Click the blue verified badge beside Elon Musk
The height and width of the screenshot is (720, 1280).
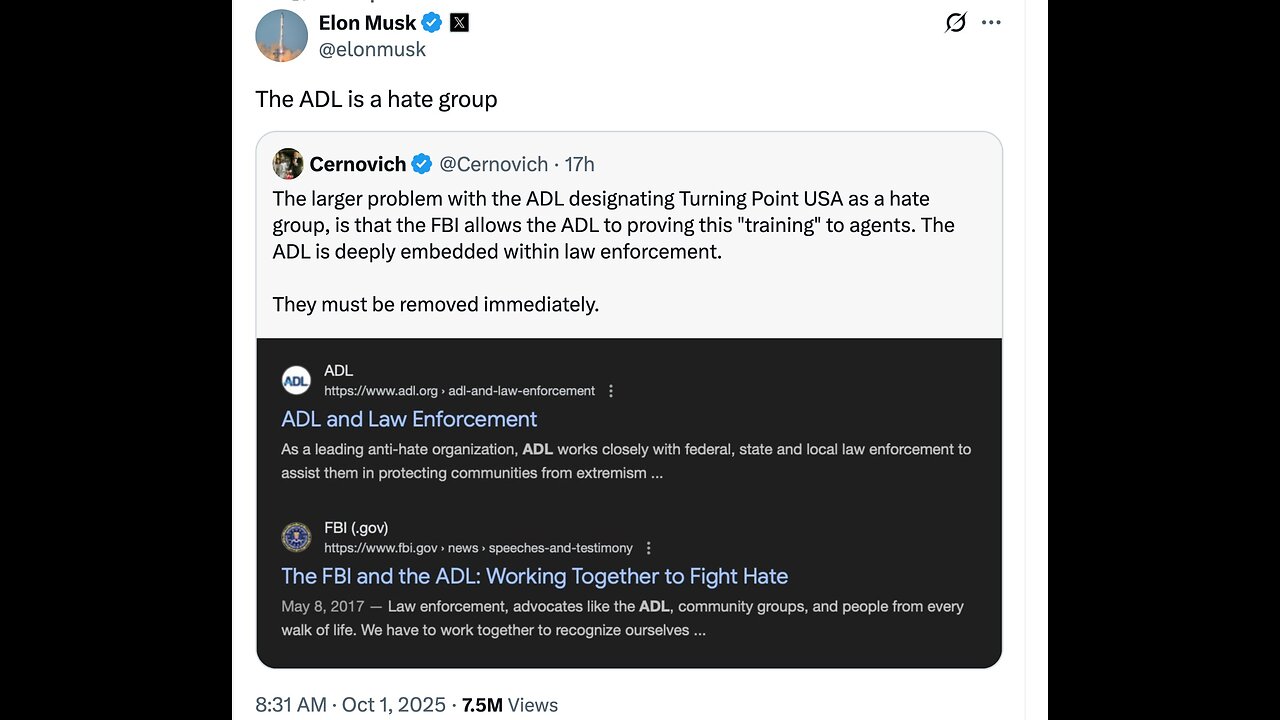click(432, 22)
